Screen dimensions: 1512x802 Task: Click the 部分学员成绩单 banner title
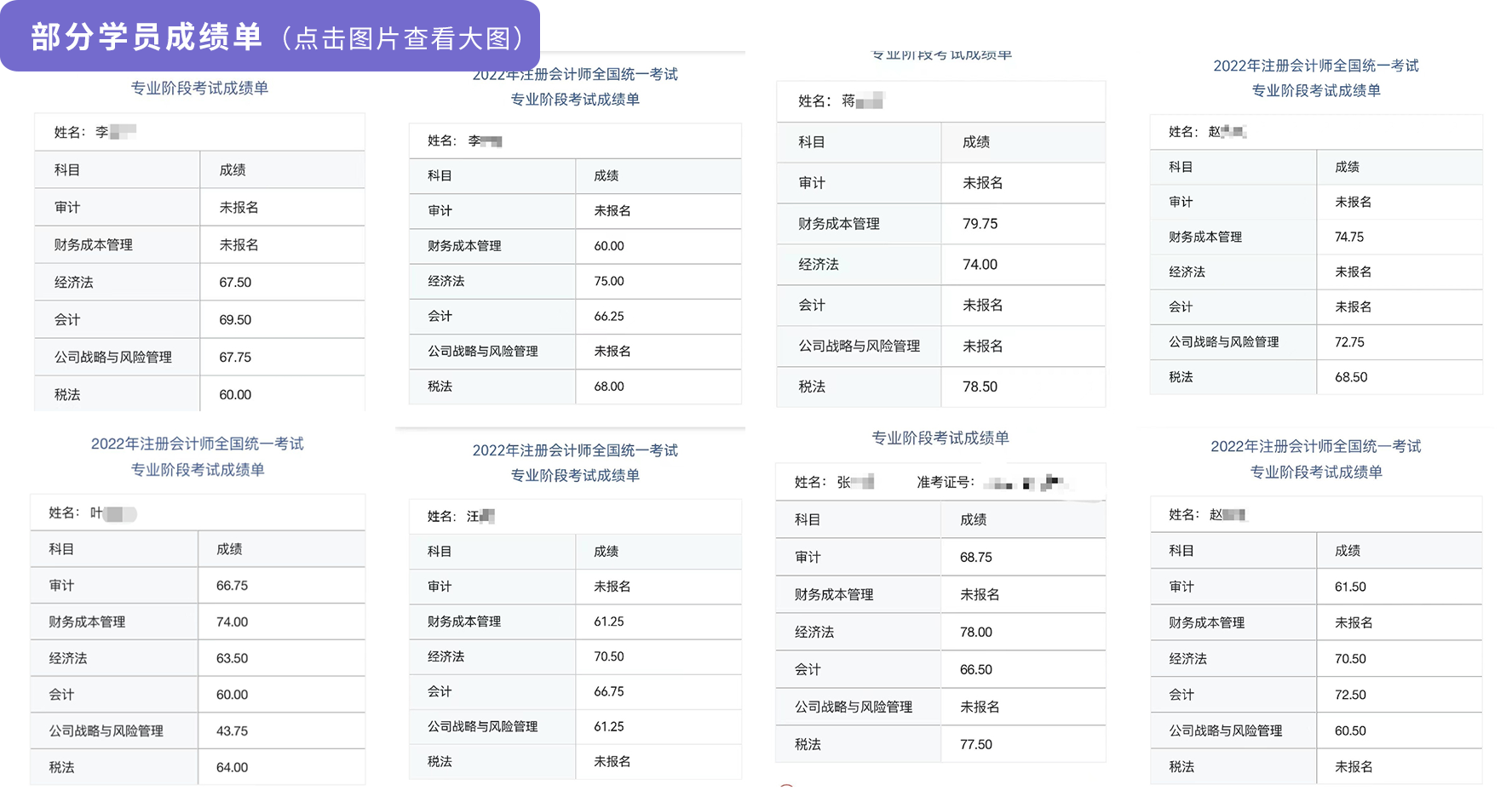point(147,37)
